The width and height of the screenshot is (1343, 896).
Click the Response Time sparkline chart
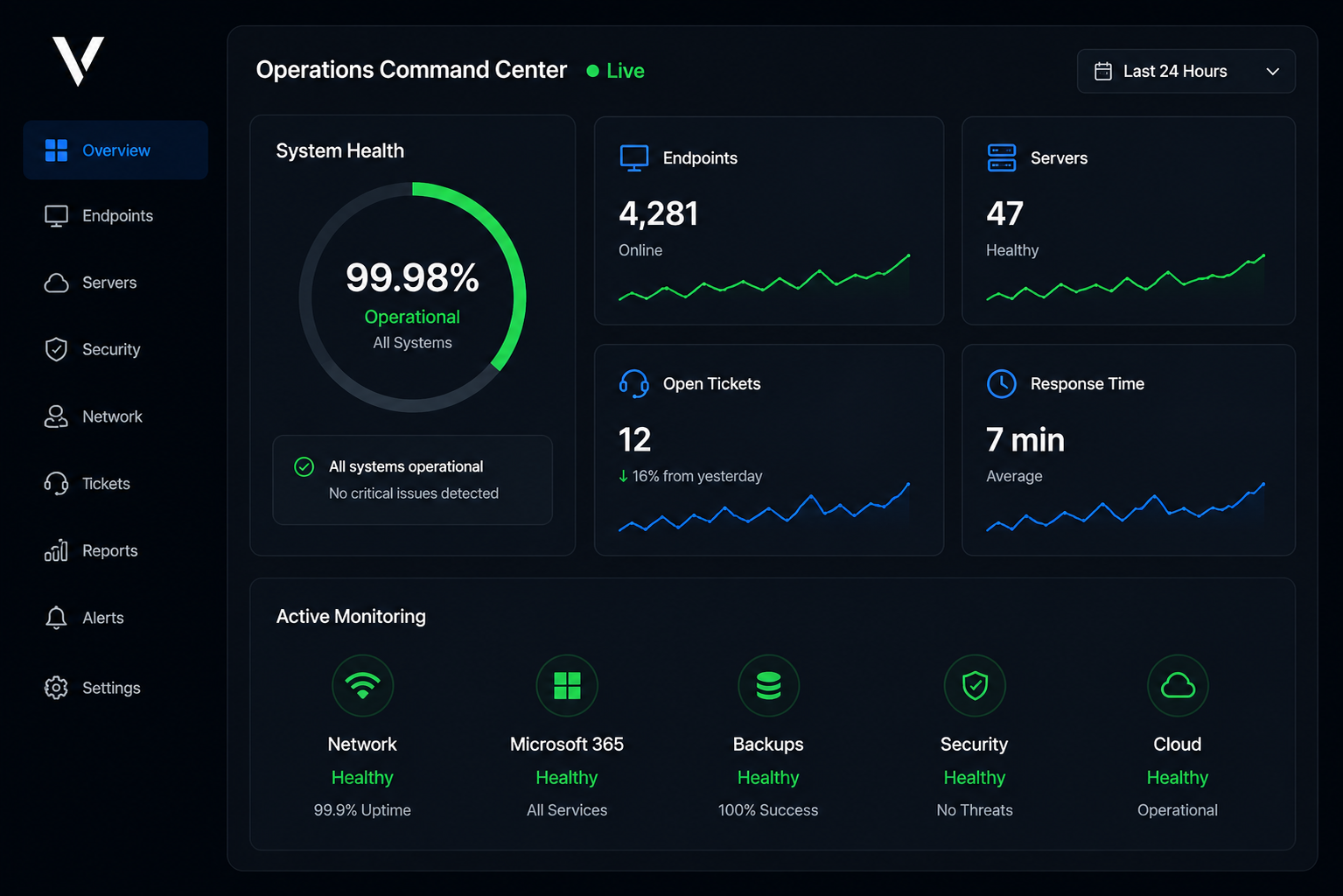tap(1126, 507)
